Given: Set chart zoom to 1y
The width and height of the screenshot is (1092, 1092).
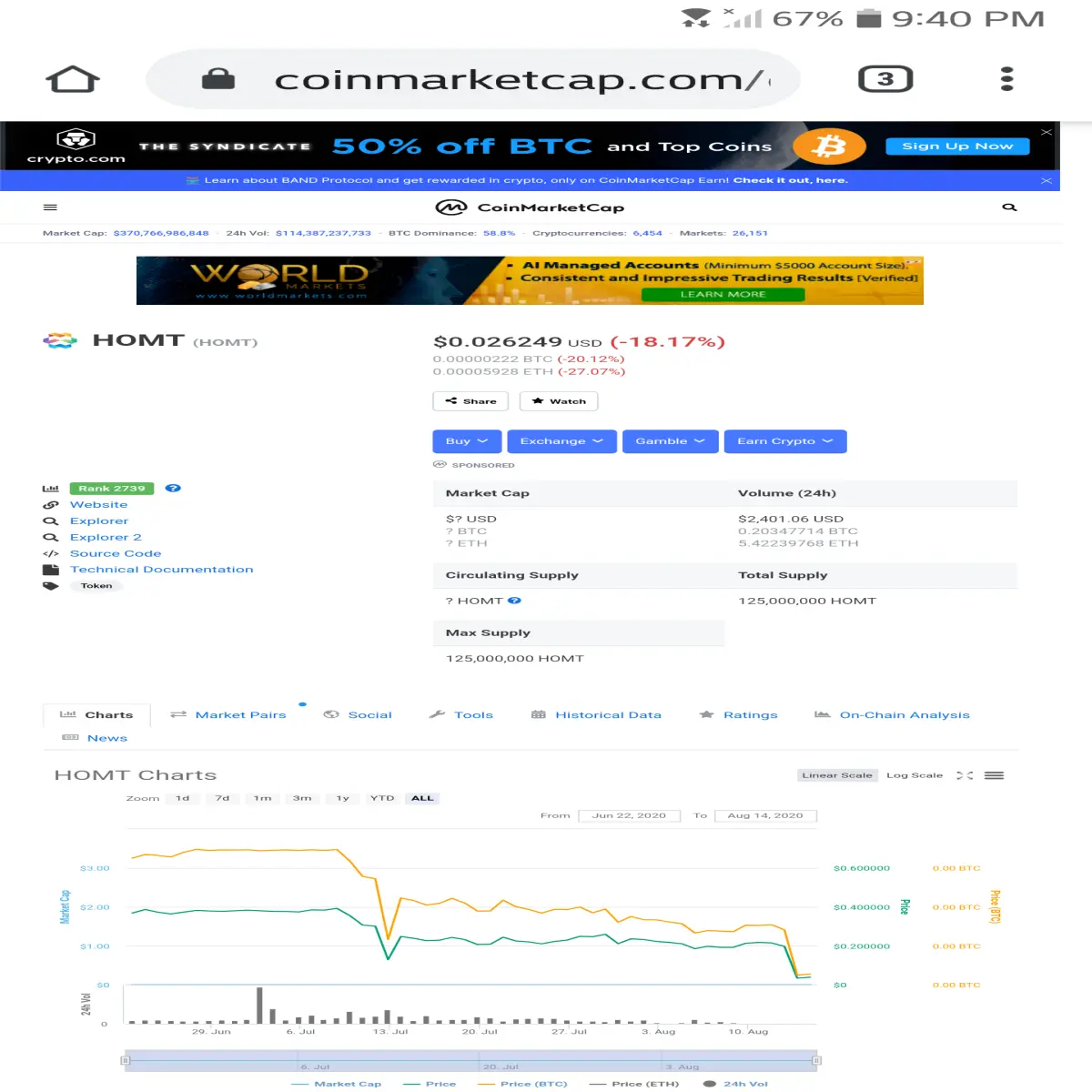Looking at the screenshot, I should 342,798.
